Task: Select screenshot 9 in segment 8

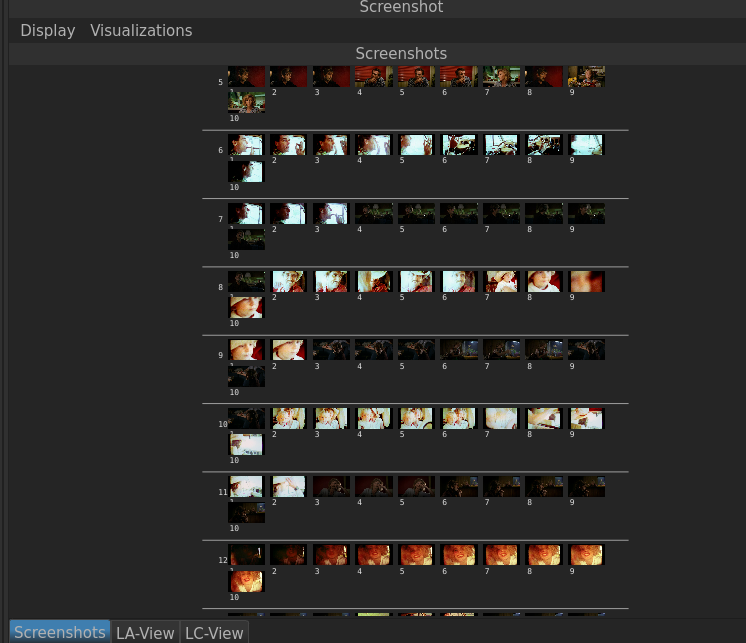Action: (587, 282)
